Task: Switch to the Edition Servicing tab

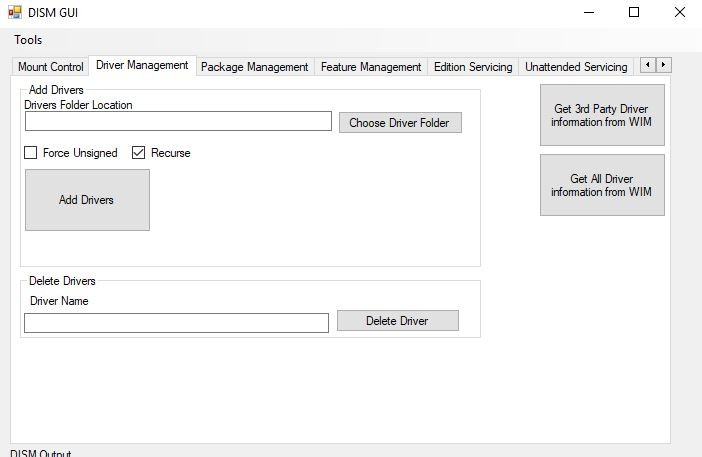Action: 472,67
